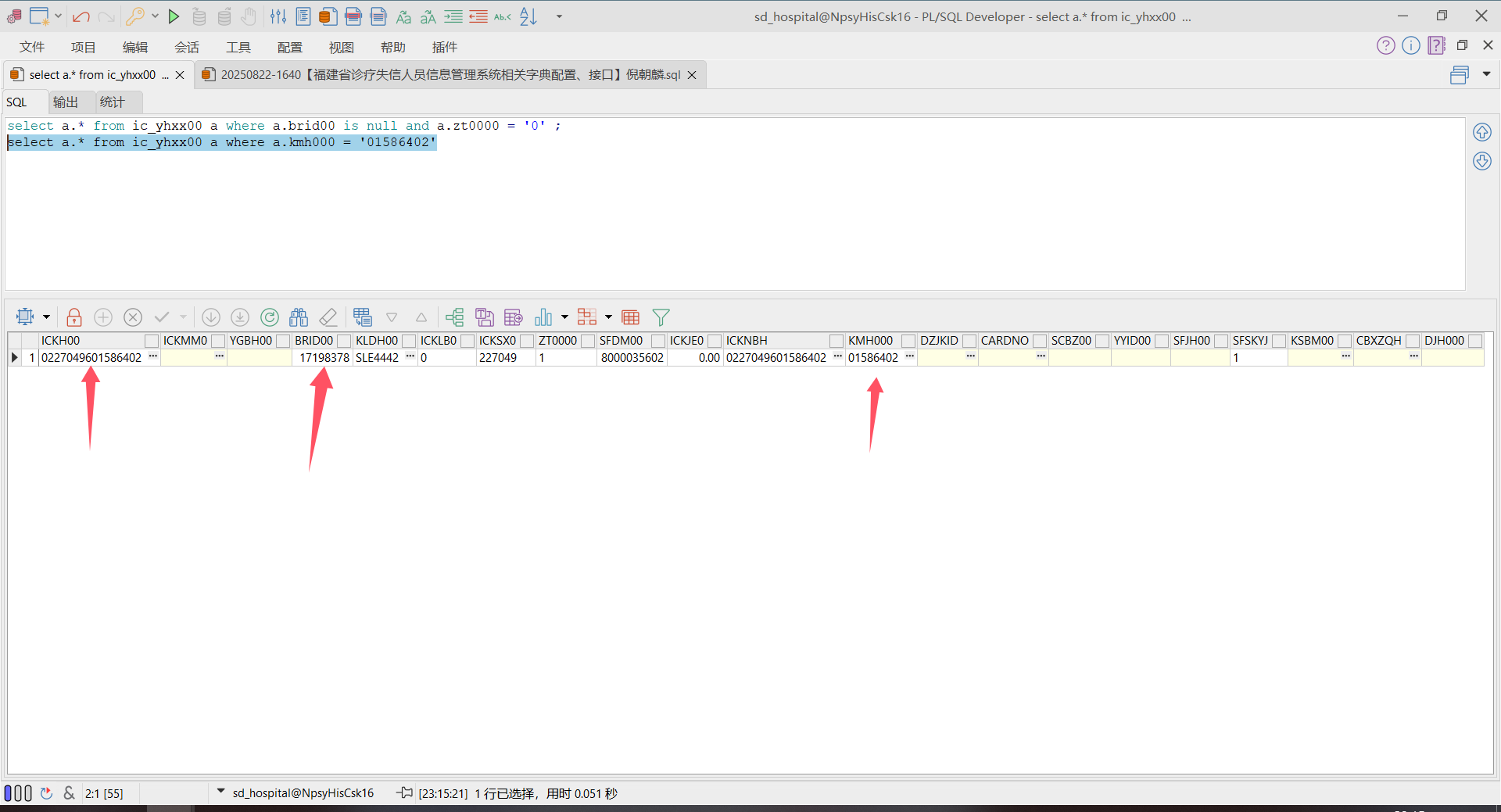Click the orange database document icon in toolbar

pyautogui.click(x=328, y=16)
